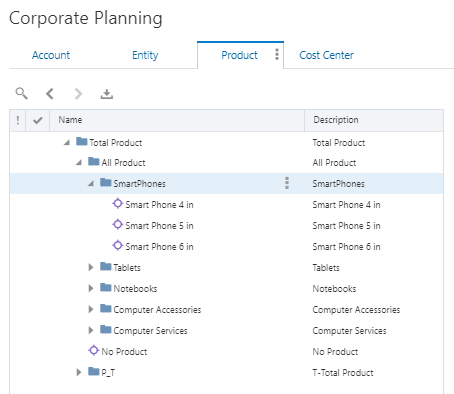
Task: Collapse the All Product node
Action: click(x=79, y=163)
